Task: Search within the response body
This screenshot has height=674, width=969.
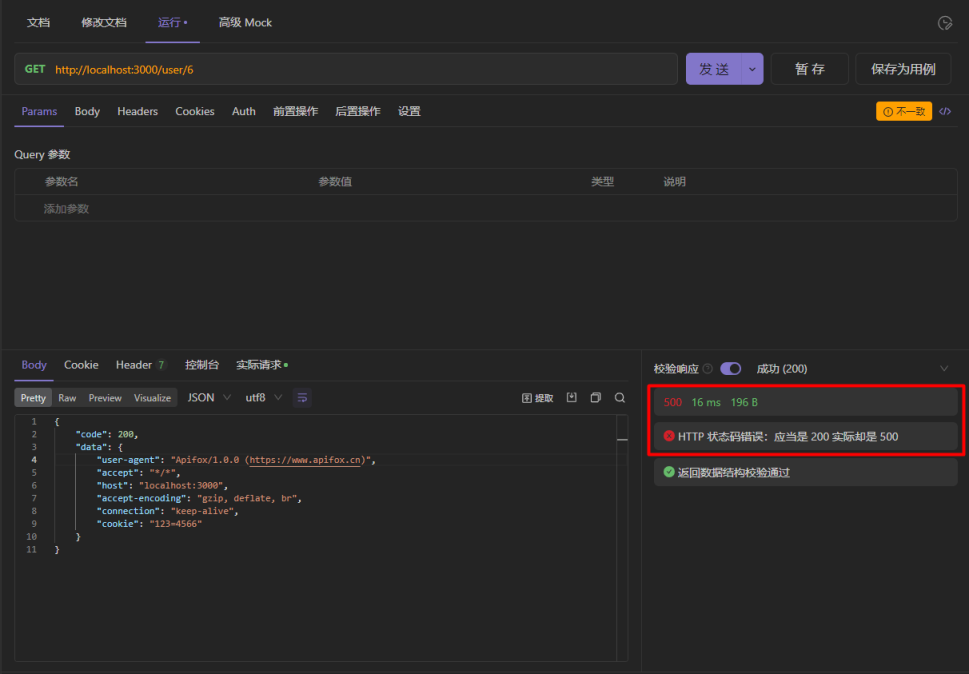Action: pyautogui.click(x=620, y=397)
